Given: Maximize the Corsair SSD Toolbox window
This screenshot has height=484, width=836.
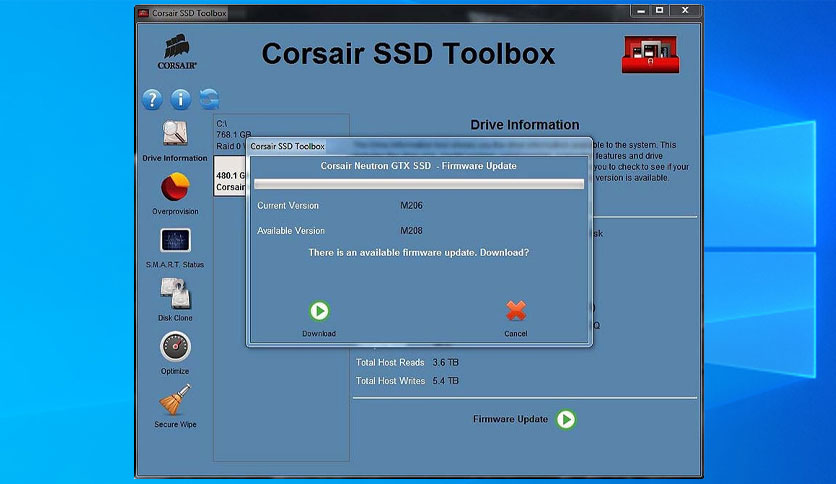Looking at the screenshot, I should [660, 11].
